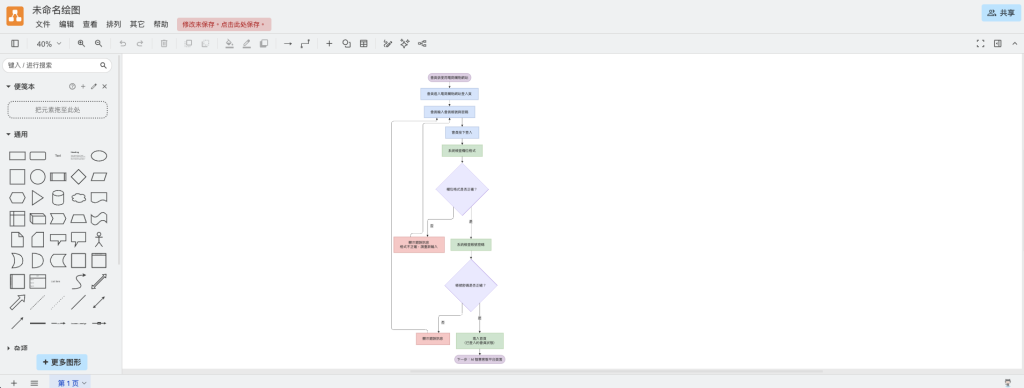Click the bring to front icon
Image resolution: width=1024 pixels, height=388 pixels.
click(188, 44)
